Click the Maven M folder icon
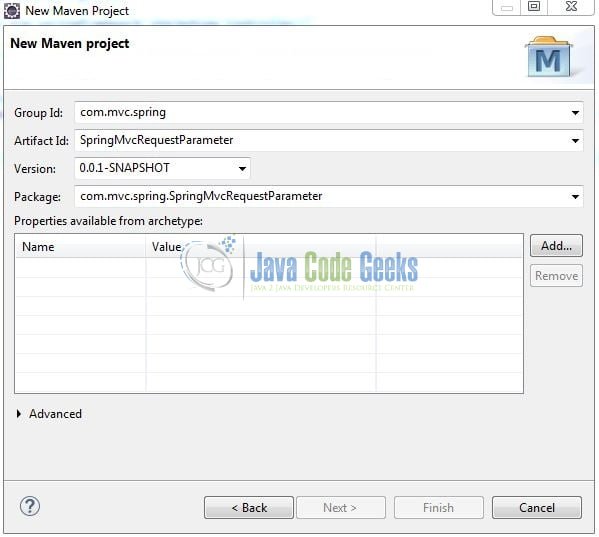Screen dimensions: 599x537 (x=549, y=57)
